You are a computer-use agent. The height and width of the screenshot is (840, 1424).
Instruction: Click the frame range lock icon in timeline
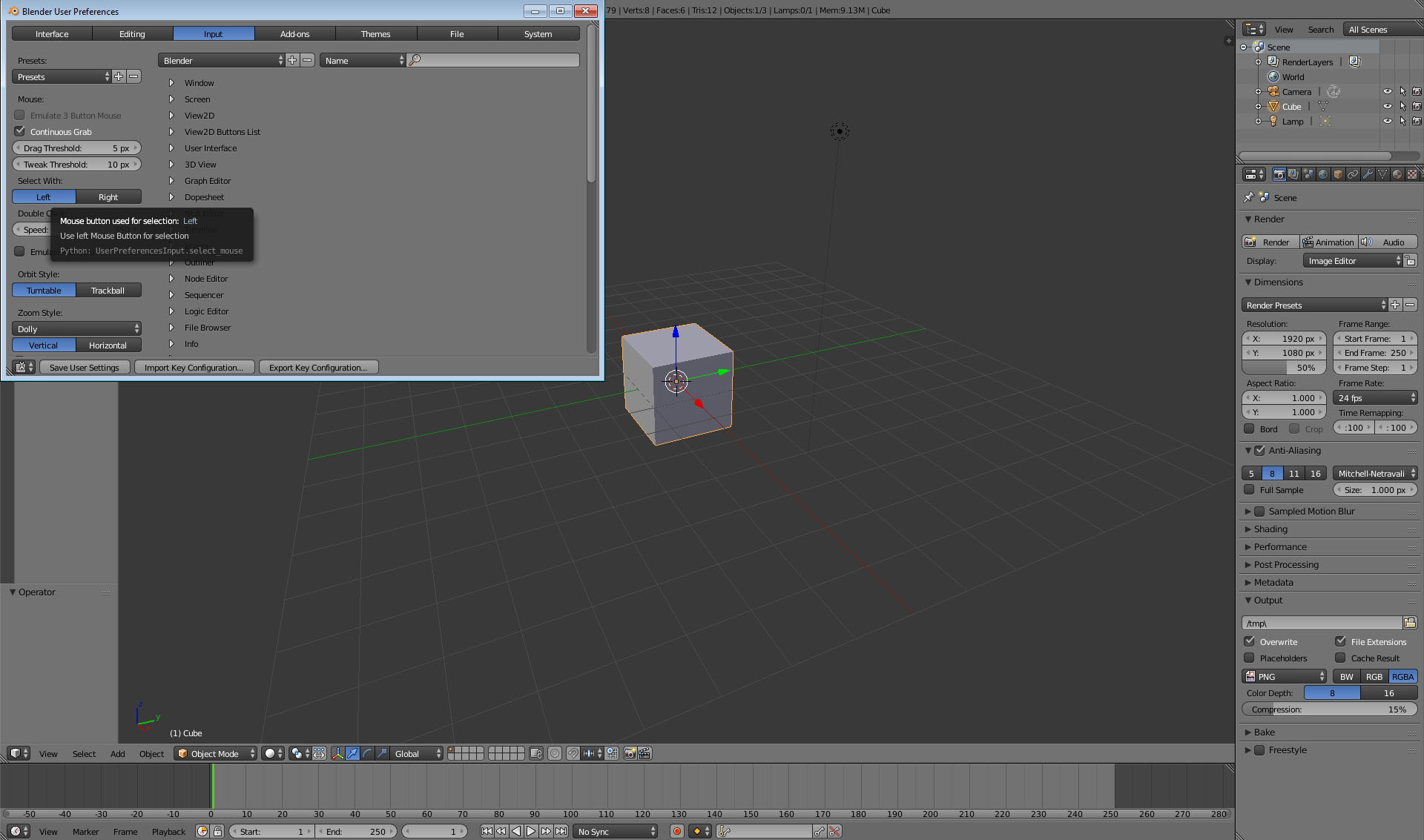[217, 831]
